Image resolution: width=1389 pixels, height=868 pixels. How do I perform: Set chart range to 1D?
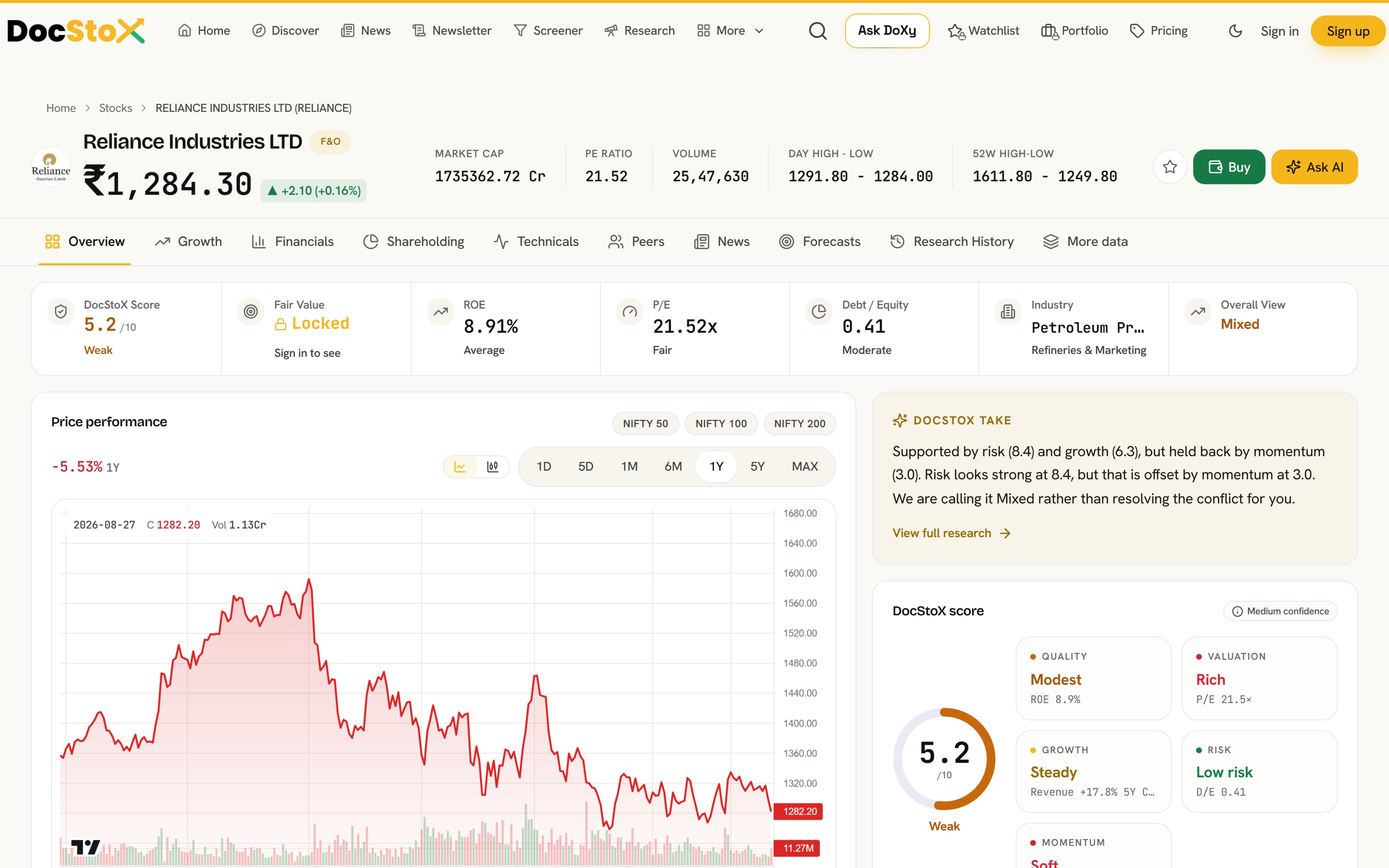tap(544, 467)
